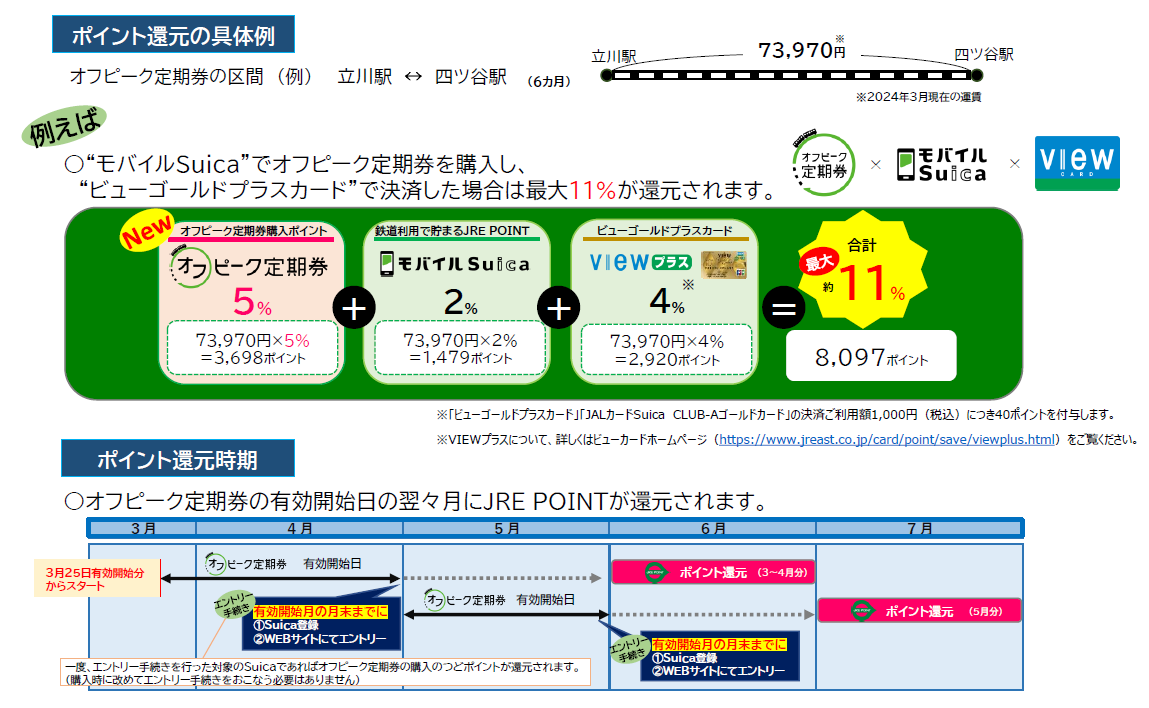The width and height of the screenshot is (1149, 708).
Task: Click the 有効開始日 label in 4月 column
Action: pos(332,564)
